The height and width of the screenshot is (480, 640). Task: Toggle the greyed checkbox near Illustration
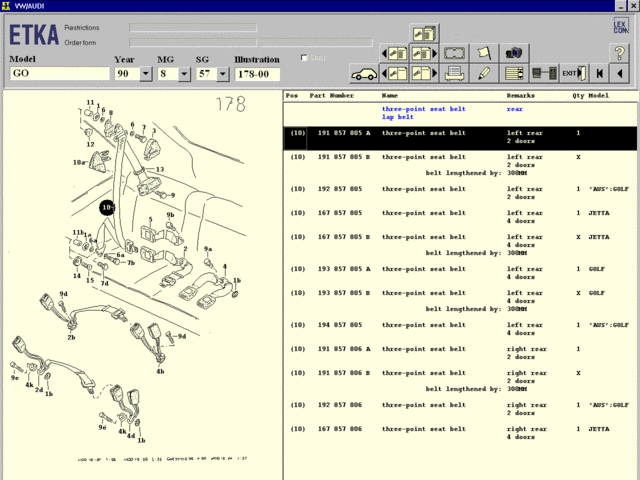tap(304, 58)
